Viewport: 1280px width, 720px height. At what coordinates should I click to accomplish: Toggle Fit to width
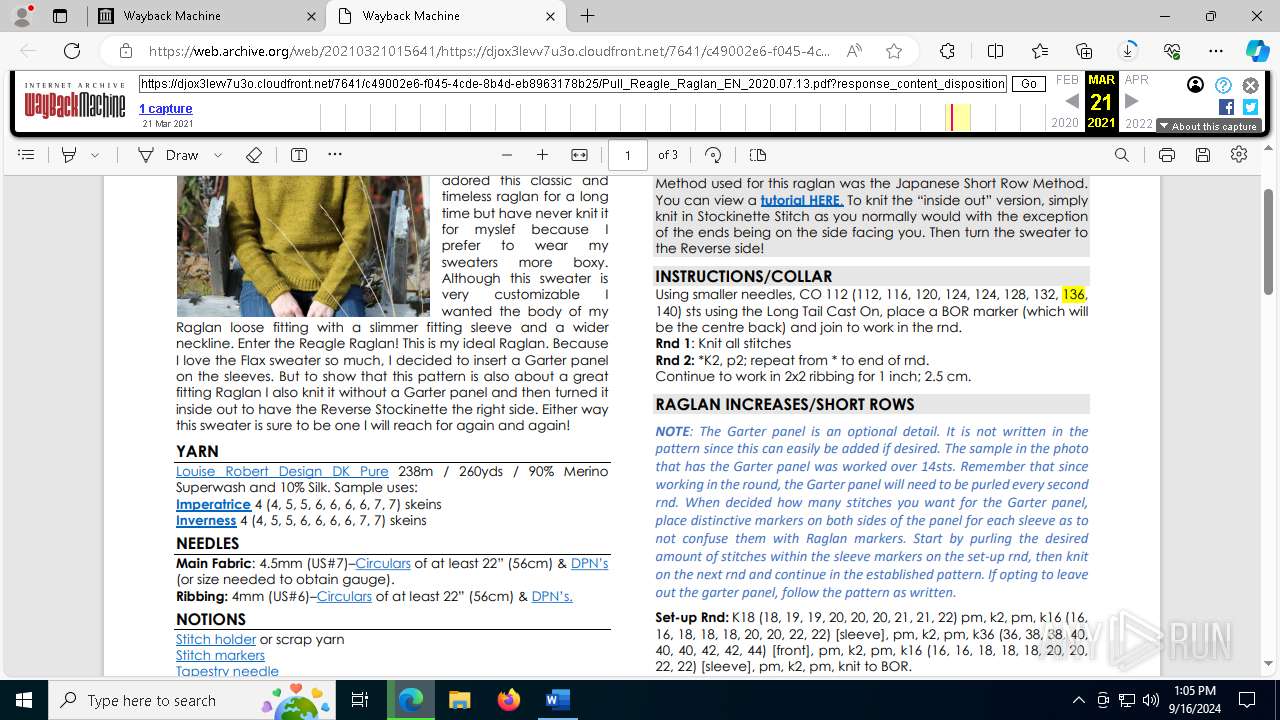coord(579,155)
